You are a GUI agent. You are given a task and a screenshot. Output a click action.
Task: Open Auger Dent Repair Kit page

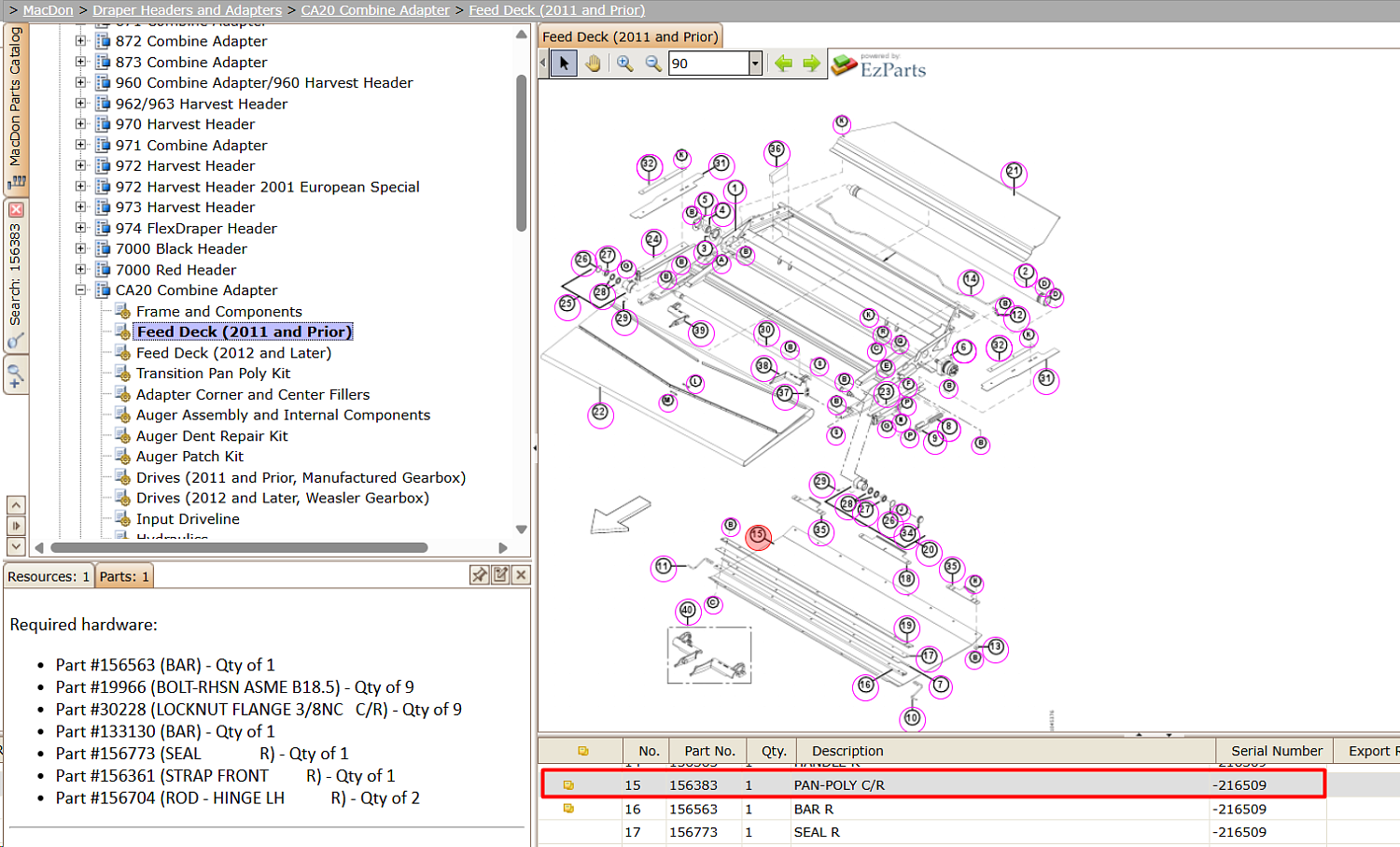tap(213, 436)
